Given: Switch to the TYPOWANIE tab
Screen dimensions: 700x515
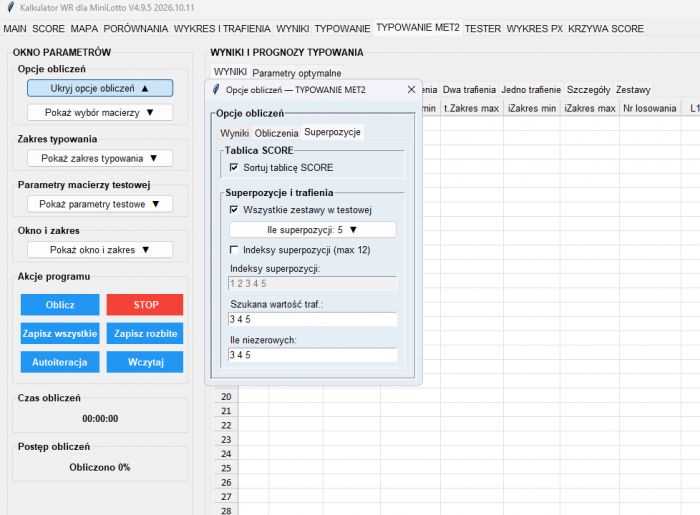Looking at the screenshot, I should [342, 29].
